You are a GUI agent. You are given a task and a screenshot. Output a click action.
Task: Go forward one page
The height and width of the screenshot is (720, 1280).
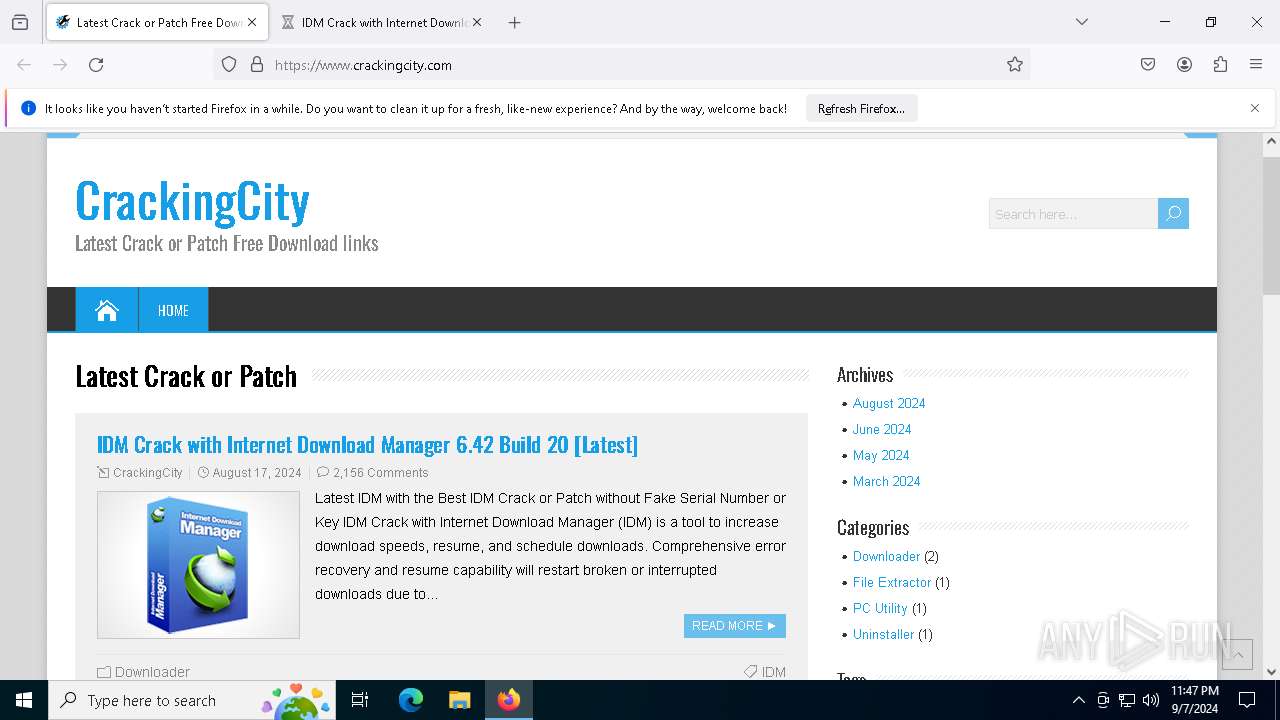coord(60,65)
